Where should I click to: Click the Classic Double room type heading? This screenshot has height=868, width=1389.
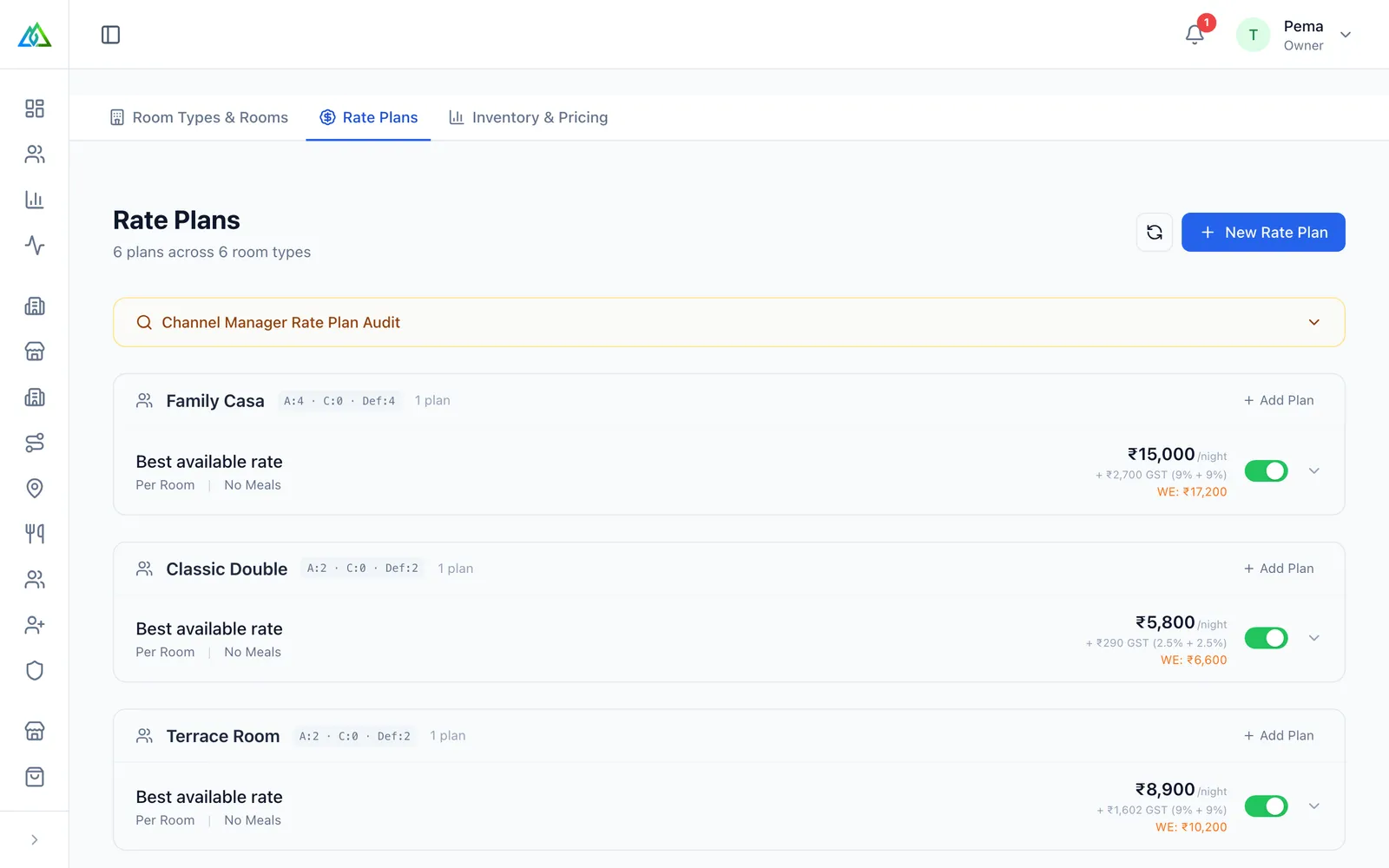227,569
